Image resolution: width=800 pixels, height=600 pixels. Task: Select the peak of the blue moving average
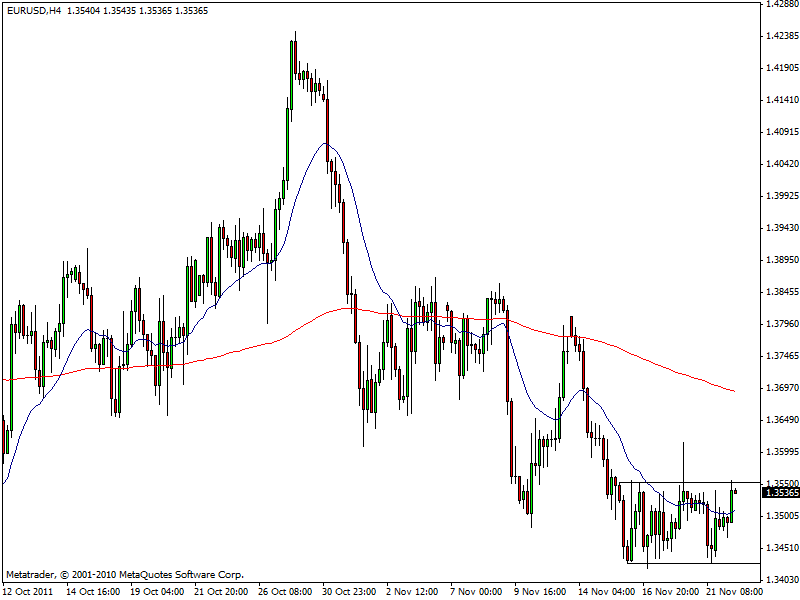coord(326,144)
